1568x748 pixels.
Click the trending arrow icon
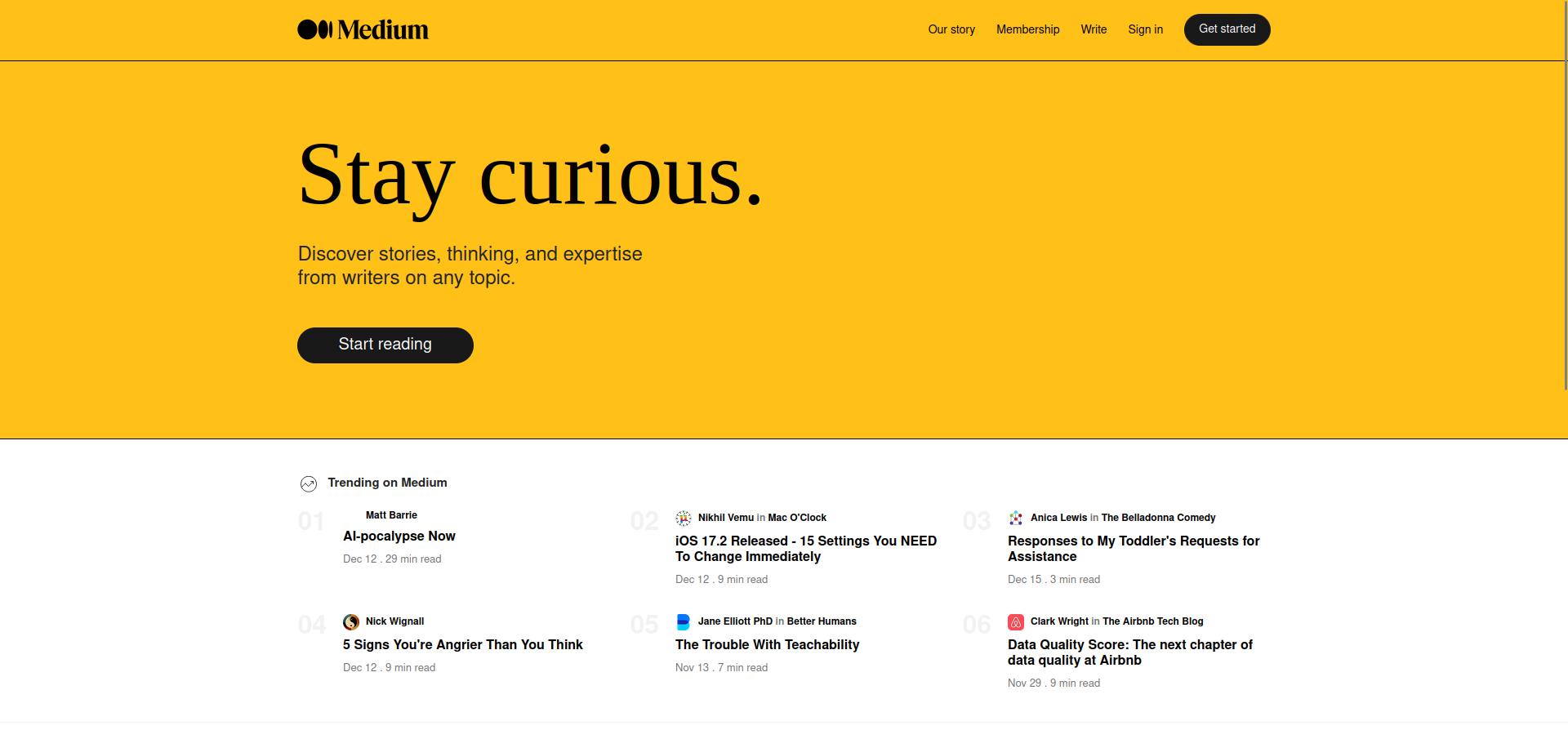pyautogui.click(x=309, y=484)
